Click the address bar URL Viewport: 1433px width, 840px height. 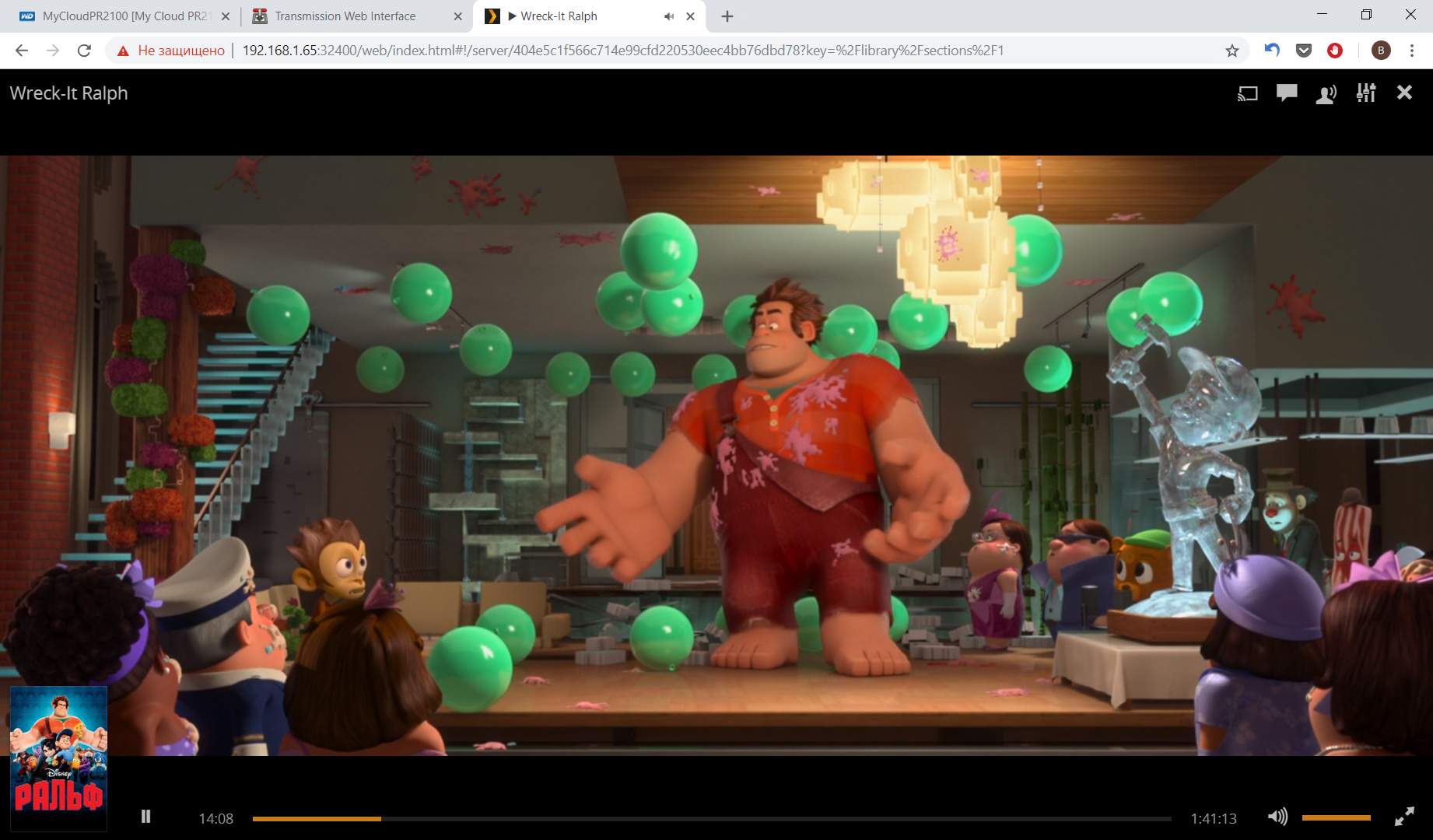(x=623, y=51)
